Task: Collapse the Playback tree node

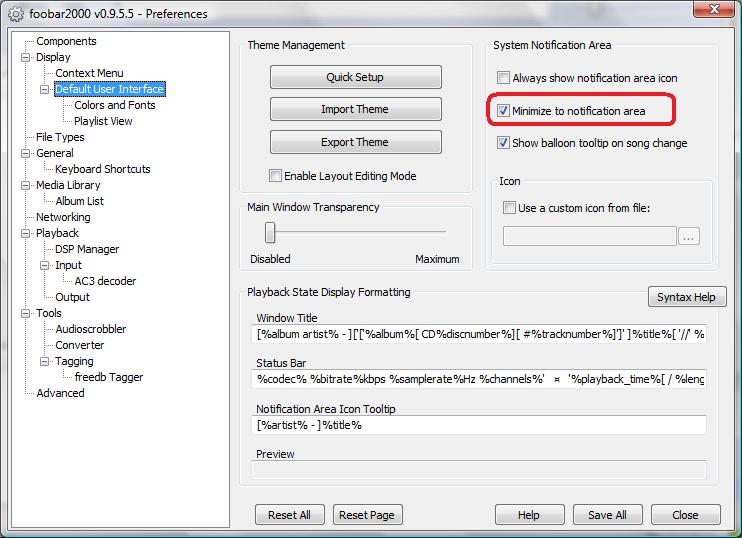Action: [25, 233]
